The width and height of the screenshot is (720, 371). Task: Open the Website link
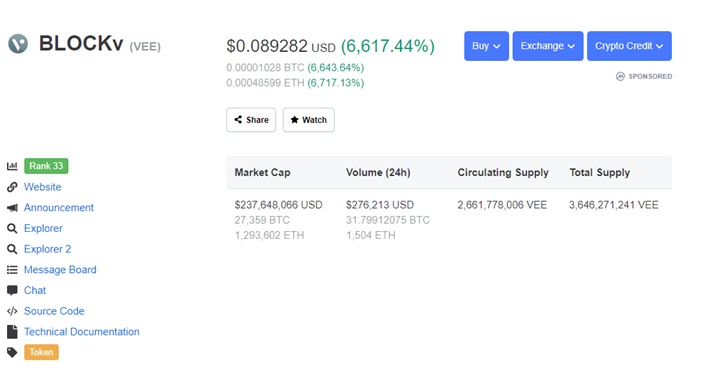tap(43, 187)
